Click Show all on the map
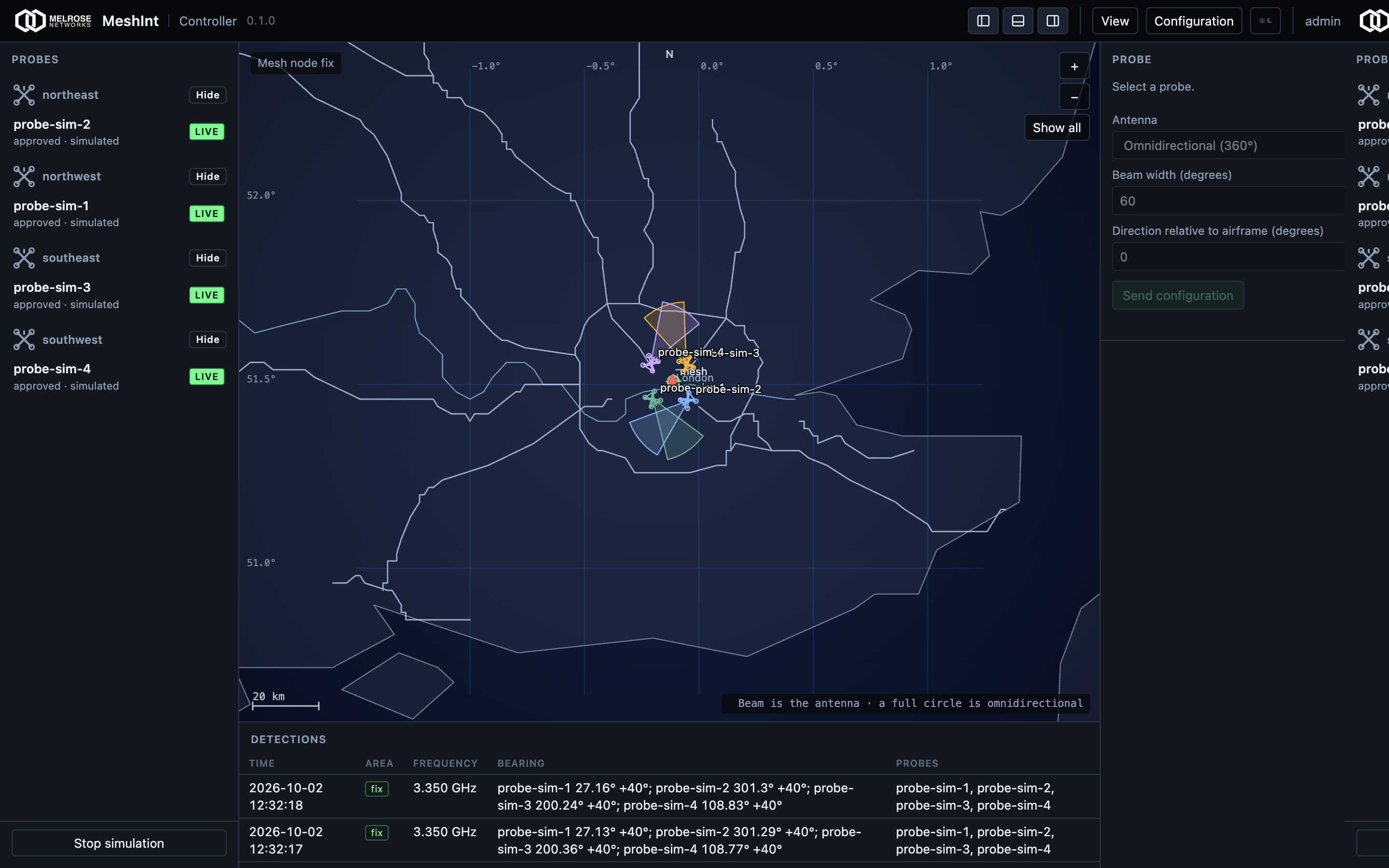 (1057, 127)
